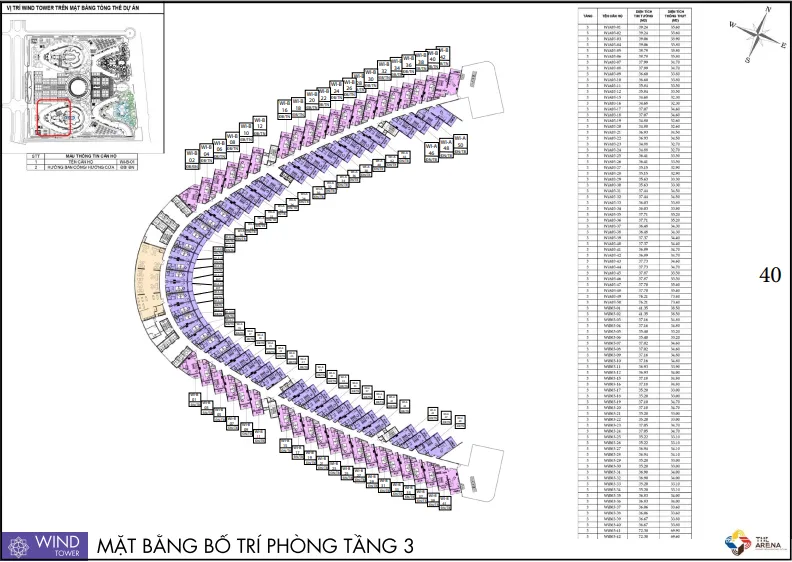Image resolution: width=792 pixels, height=562 pixels.
Task: Select apartment label WI-B 16
Action: (284, 110)
